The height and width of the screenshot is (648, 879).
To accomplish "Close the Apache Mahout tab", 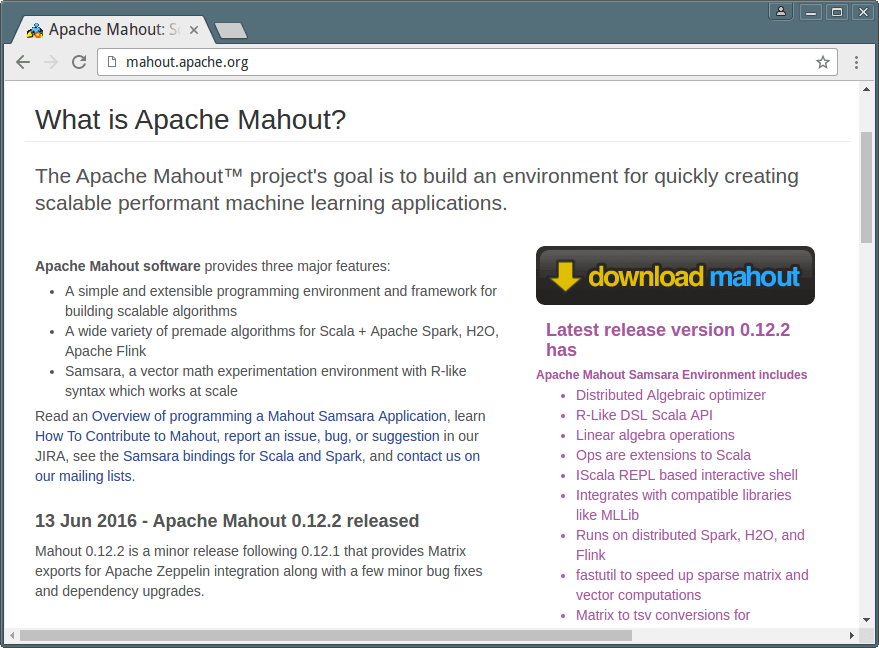I will tap(194, 30).
